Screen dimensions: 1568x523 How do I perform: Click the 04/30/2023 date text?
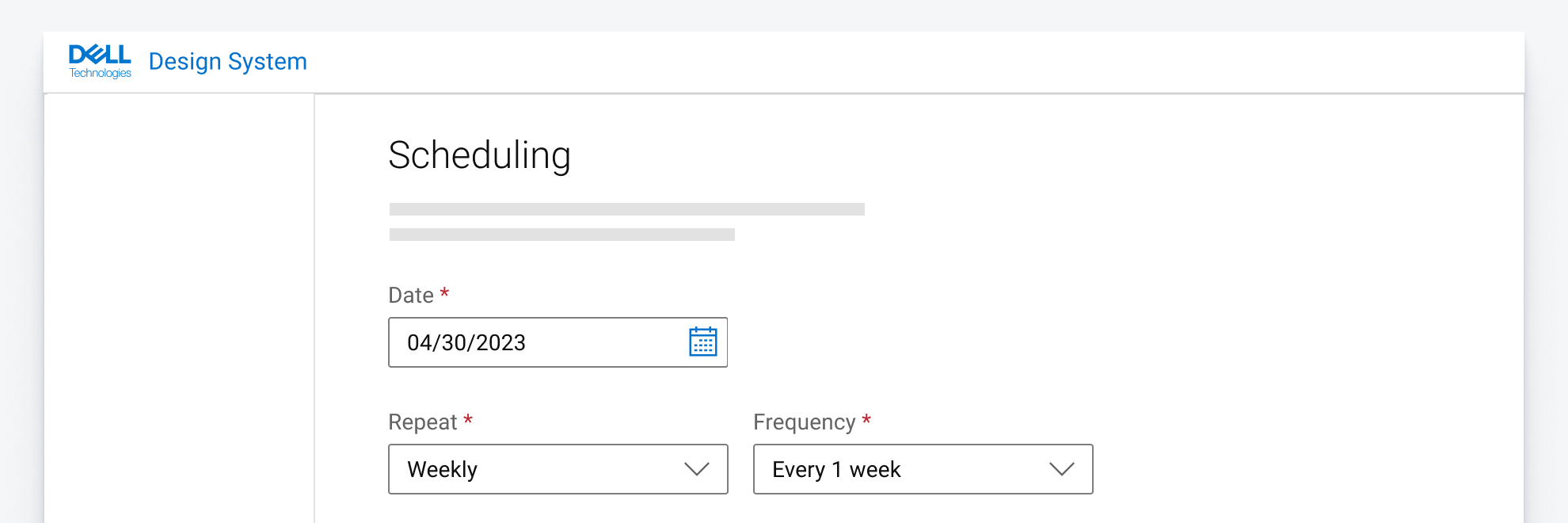click(466, 342)
